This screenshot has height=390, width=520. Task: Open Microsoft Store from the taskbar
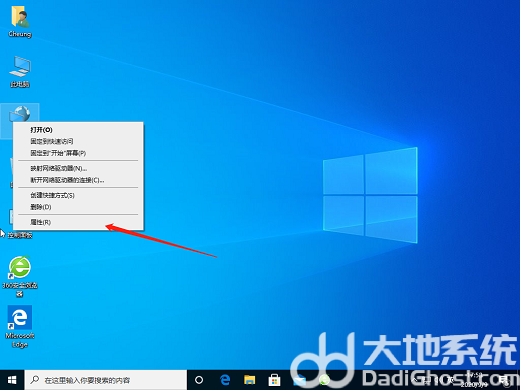[x=274, y=380]
